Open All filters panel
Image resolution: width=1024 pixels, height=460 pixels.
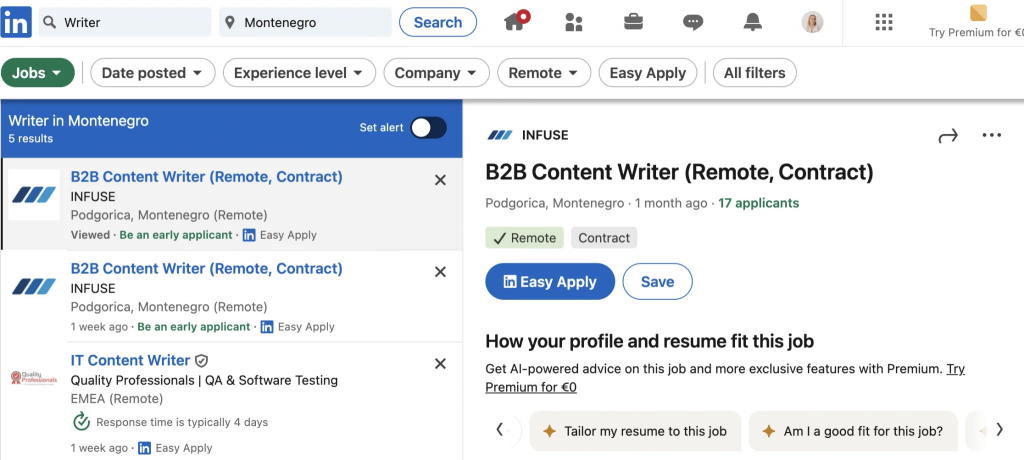point(754,73)
